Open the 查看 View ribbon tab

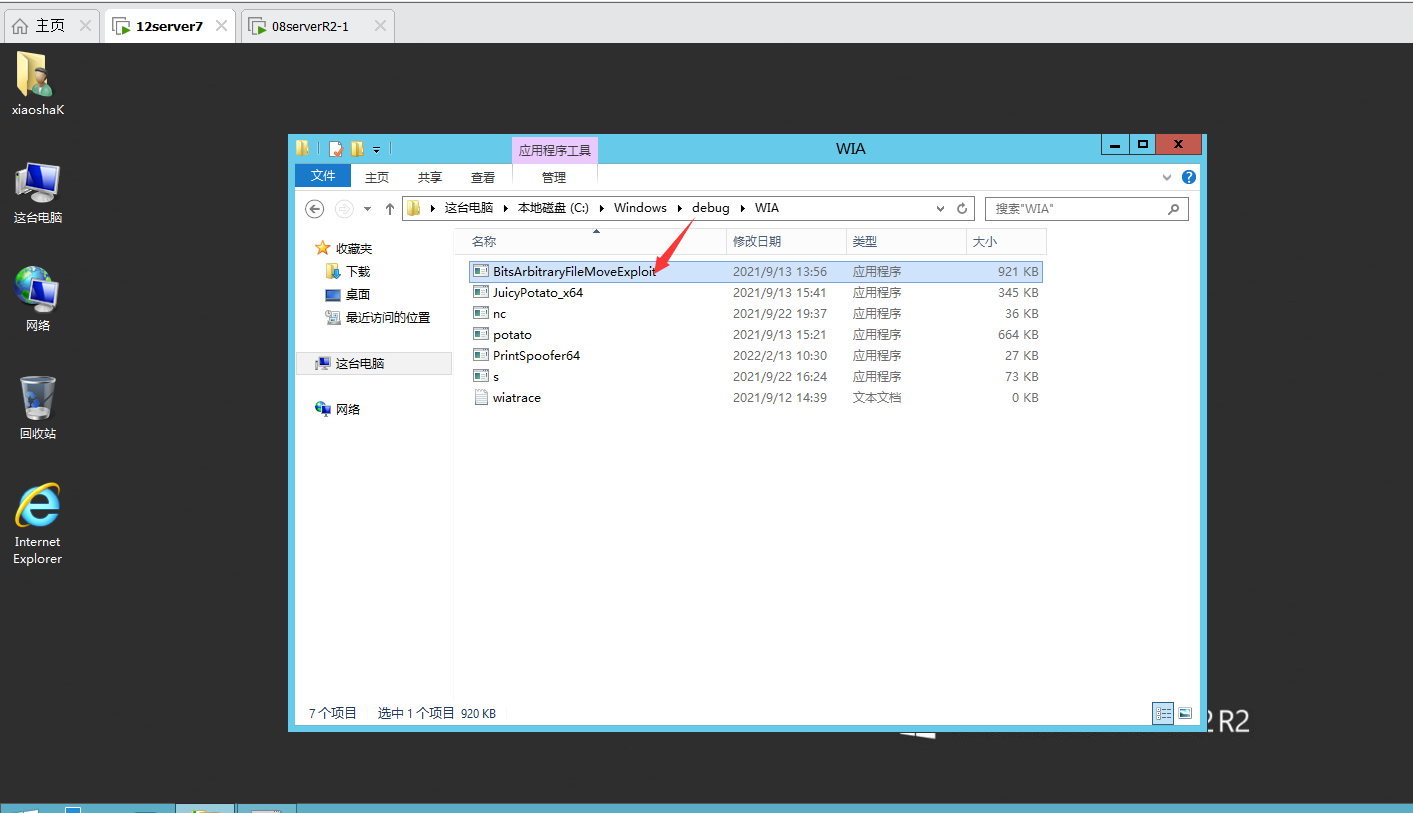click(x=483, y=177)
